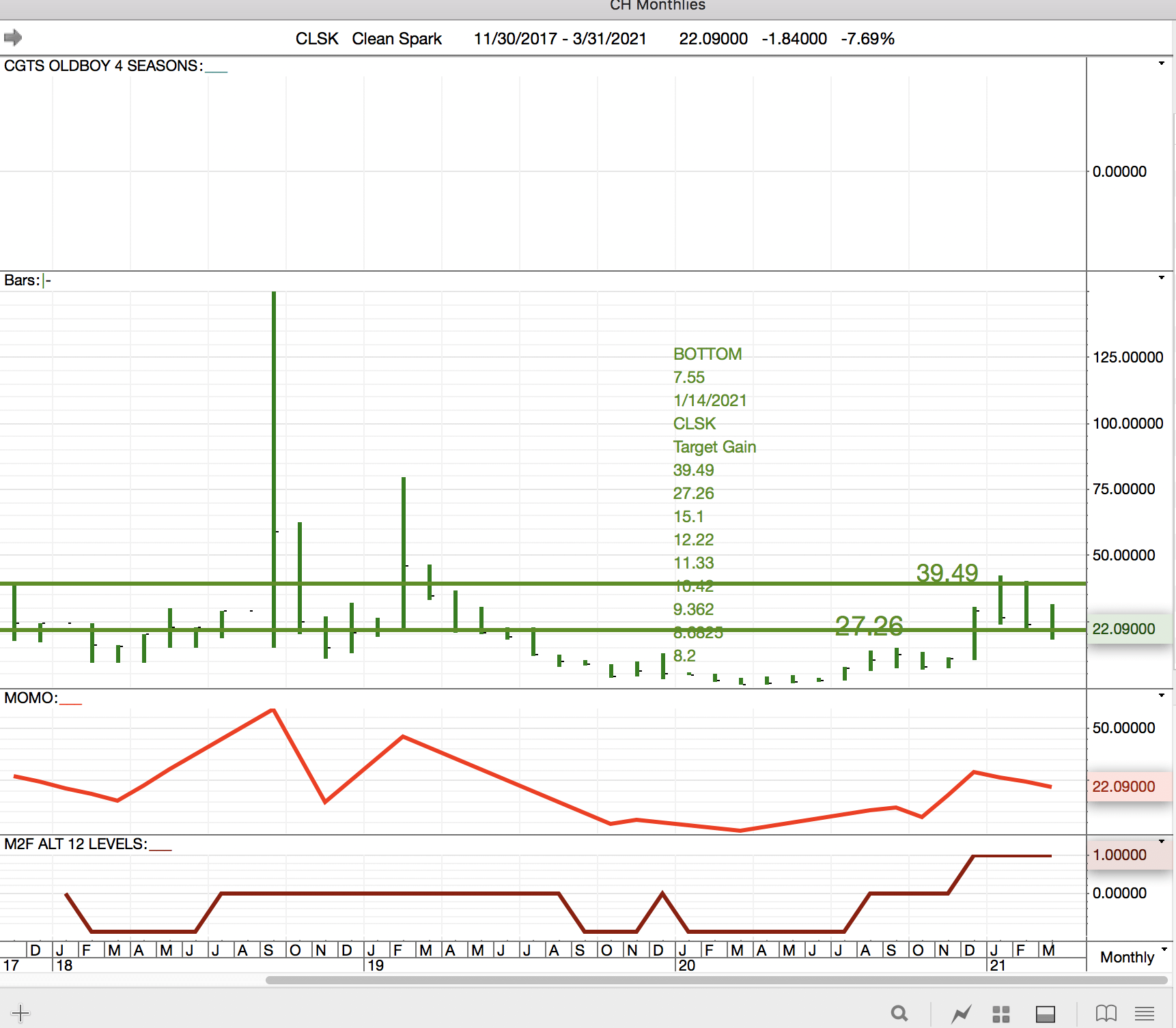Click the 18 year marker on timeline
The height and width of the screenshot is (1028, 1176).
point(64,965)
